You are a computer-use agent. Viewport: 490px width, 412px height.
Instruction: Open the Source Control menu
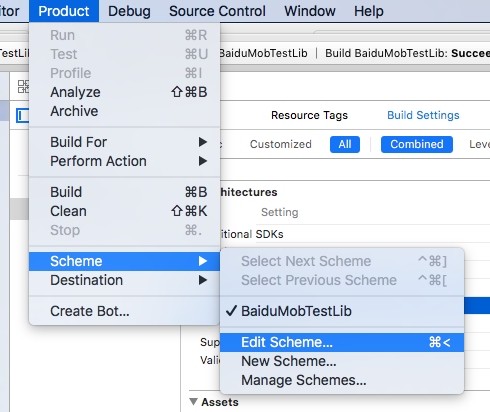pos(217,11)
